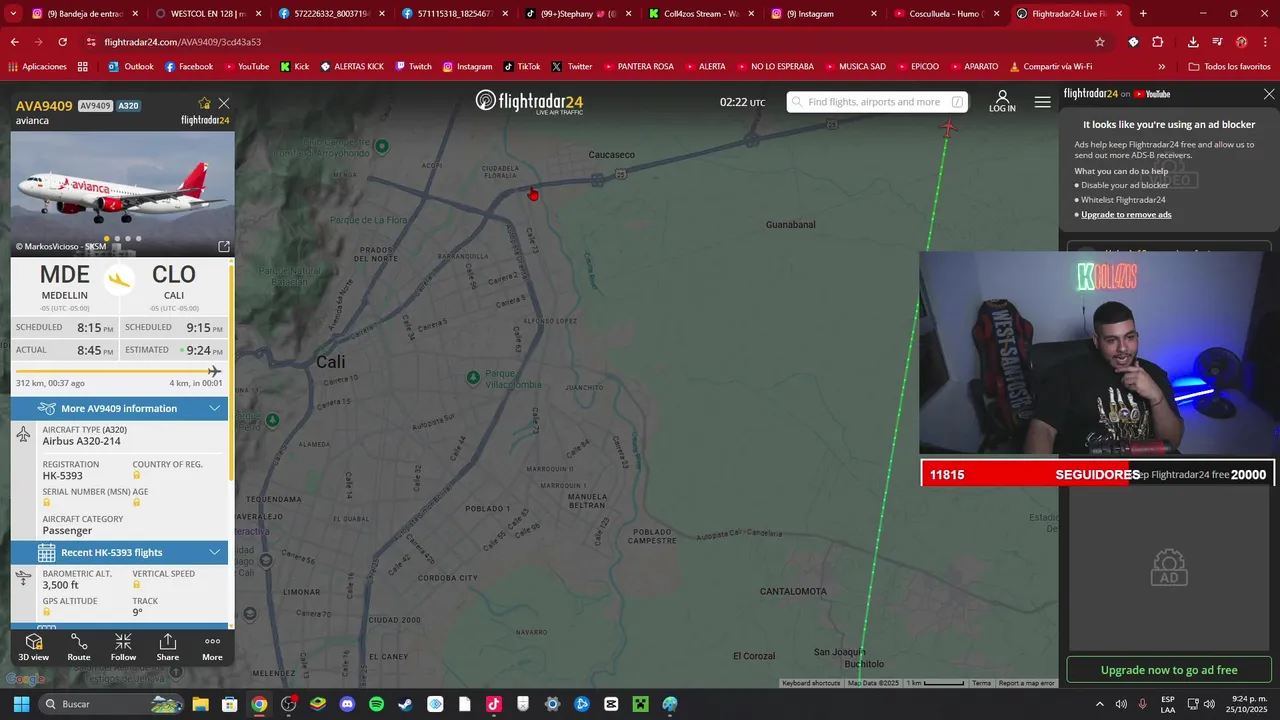Show the flight Route
This screenshot has height=720, width=1280.
pyautogui.click(x=79, y=647)
